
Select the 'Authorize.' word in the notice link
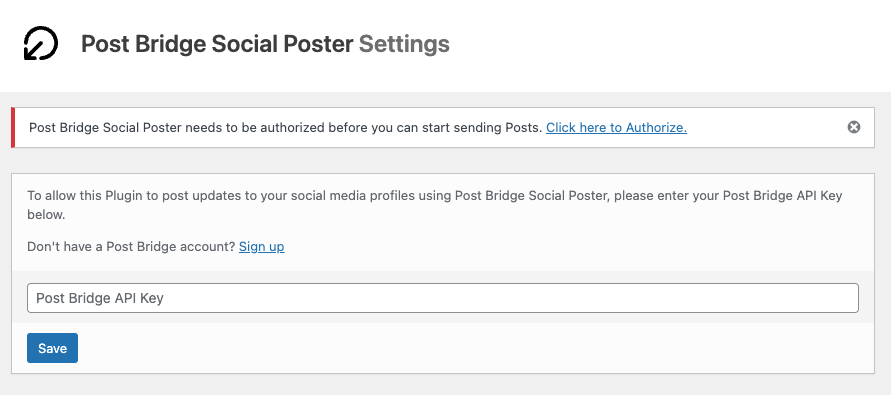click(656, 127)
